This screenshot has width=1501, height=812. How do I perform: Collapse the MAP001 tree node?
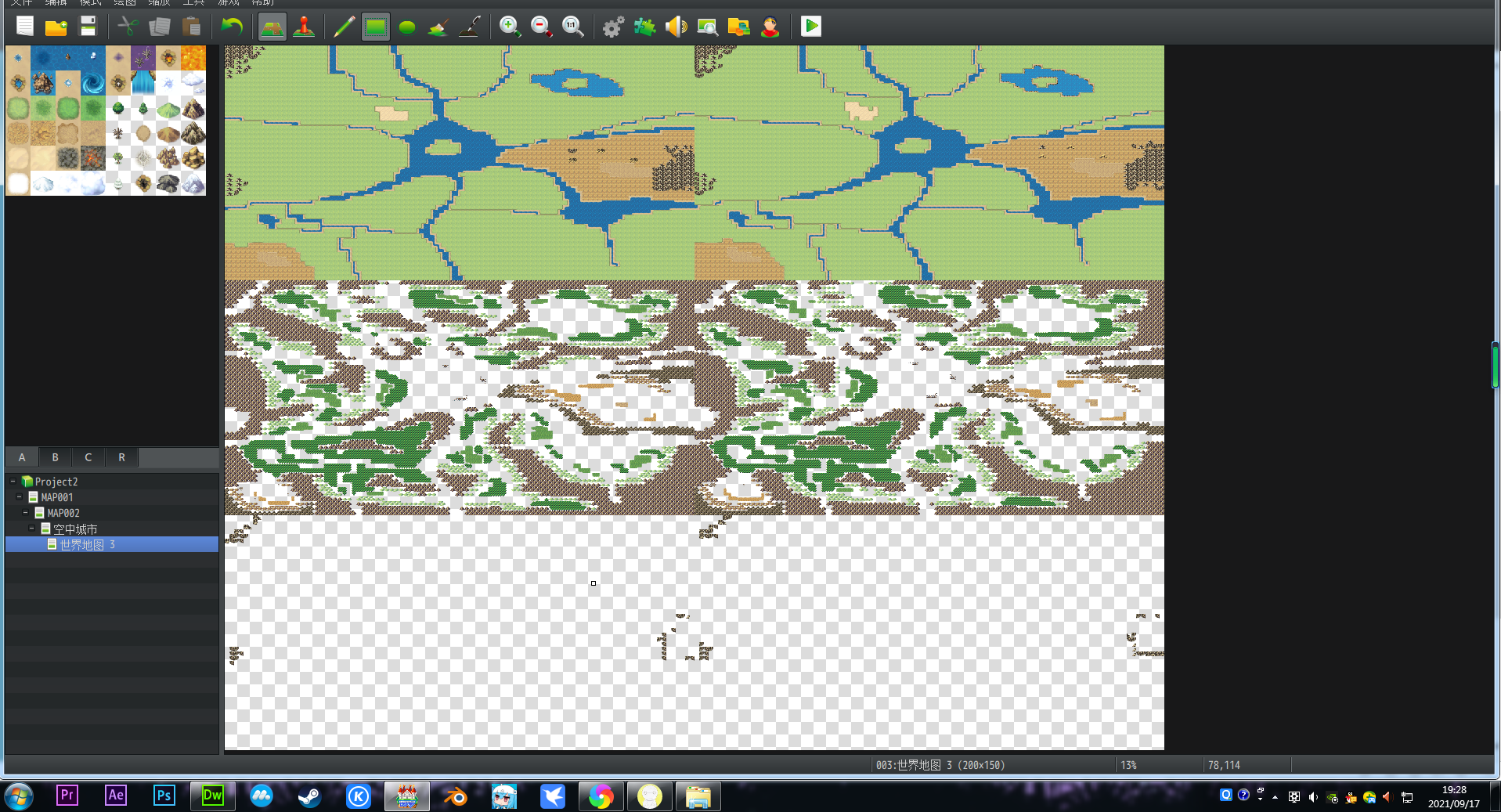pos(20,496)
